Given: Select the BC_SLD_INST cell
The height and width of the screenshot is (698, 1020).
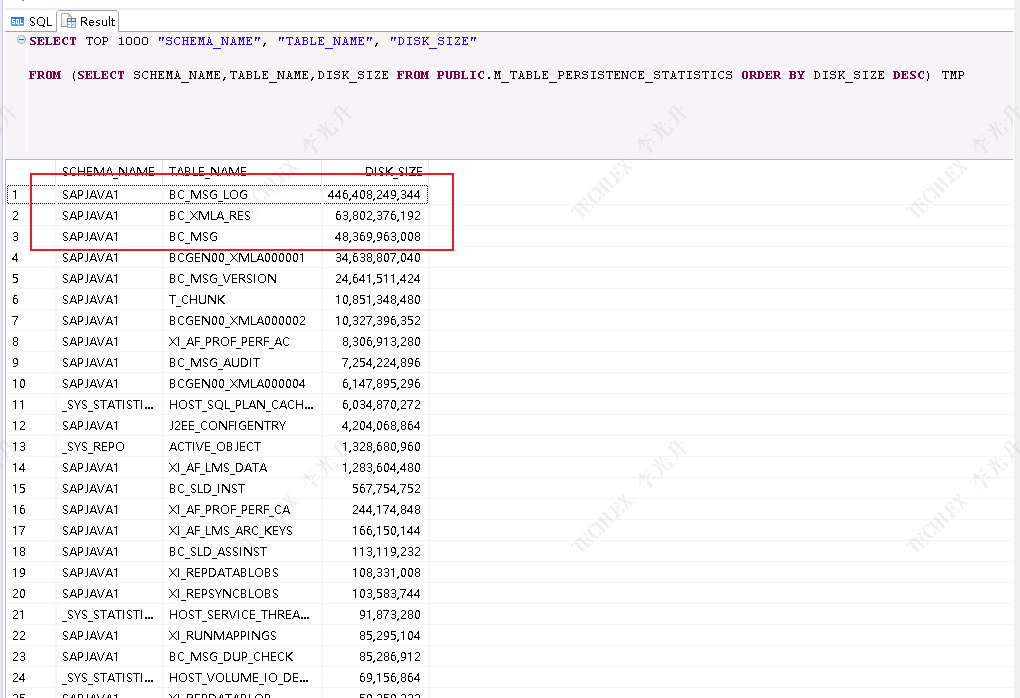Looking at the screenshot, I should coord(242,489).
